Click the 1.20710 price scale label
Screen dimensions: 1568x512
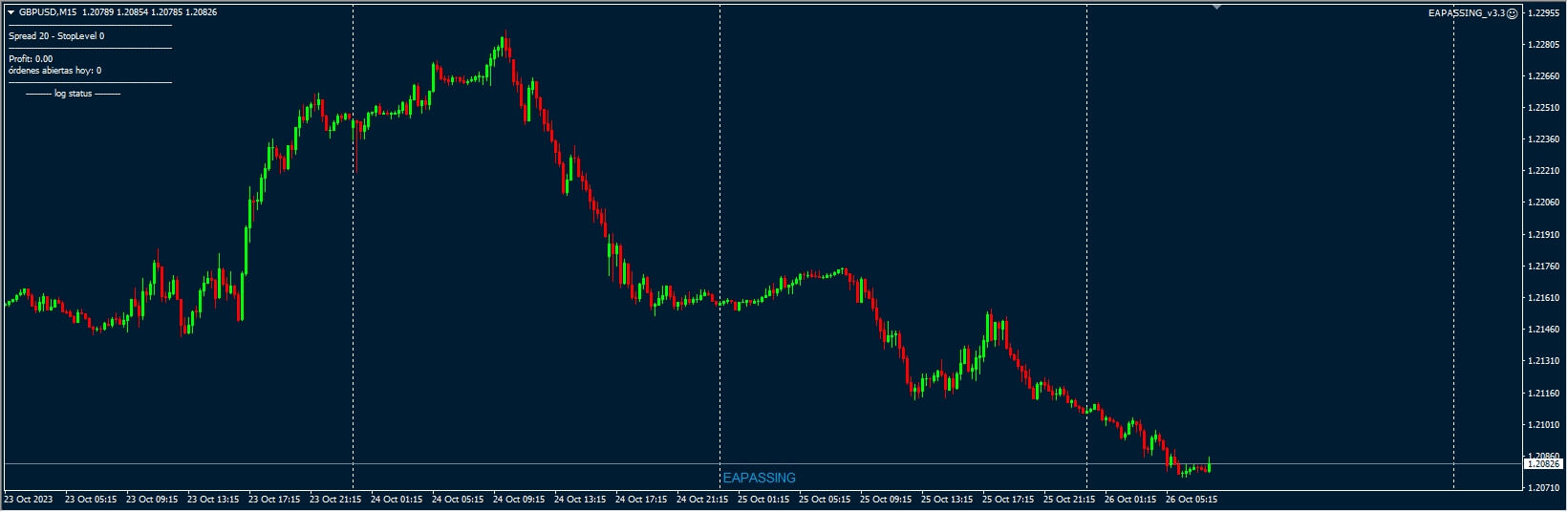1545,487
